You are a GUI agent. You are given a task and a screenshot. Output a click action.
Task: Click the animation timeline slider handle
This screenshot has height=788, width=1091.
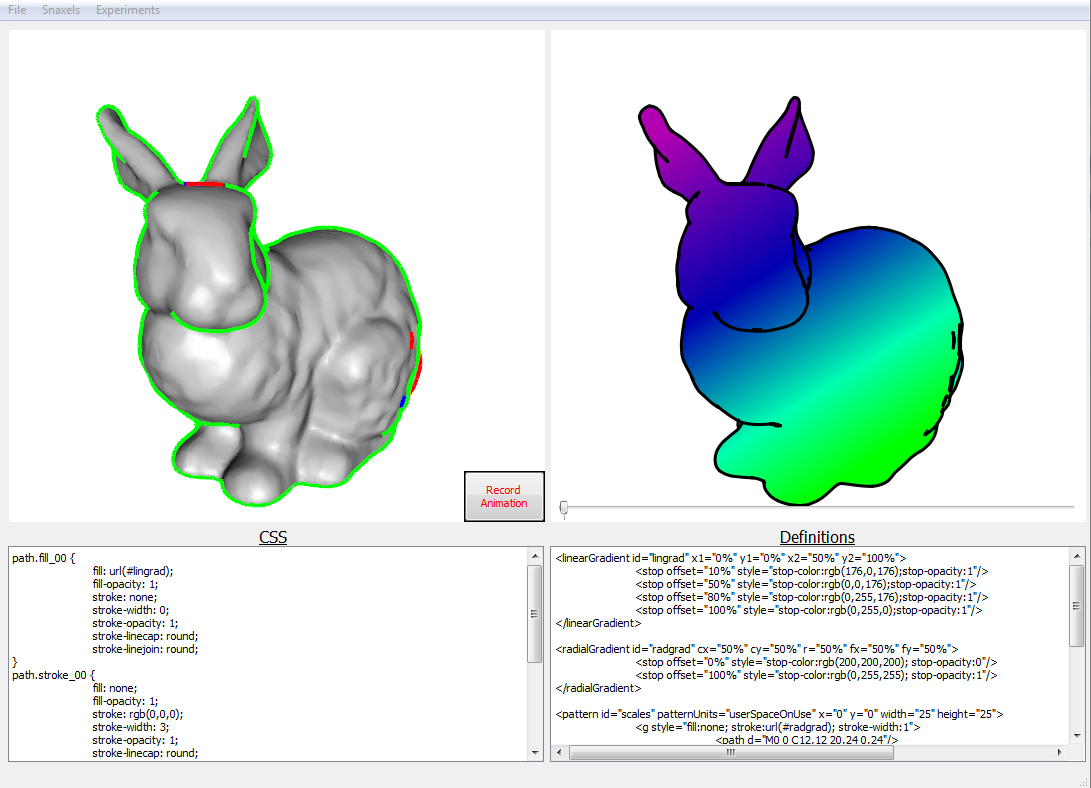[x=564, y=508]
